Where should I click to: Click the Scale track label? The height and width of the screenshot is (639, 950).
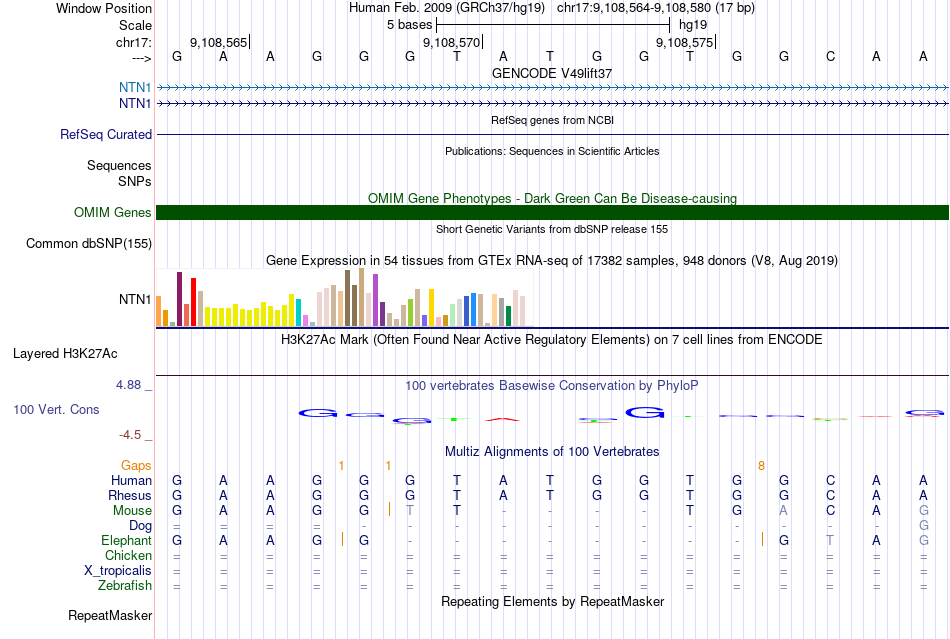pyautogui.click(x=135, y=25)
